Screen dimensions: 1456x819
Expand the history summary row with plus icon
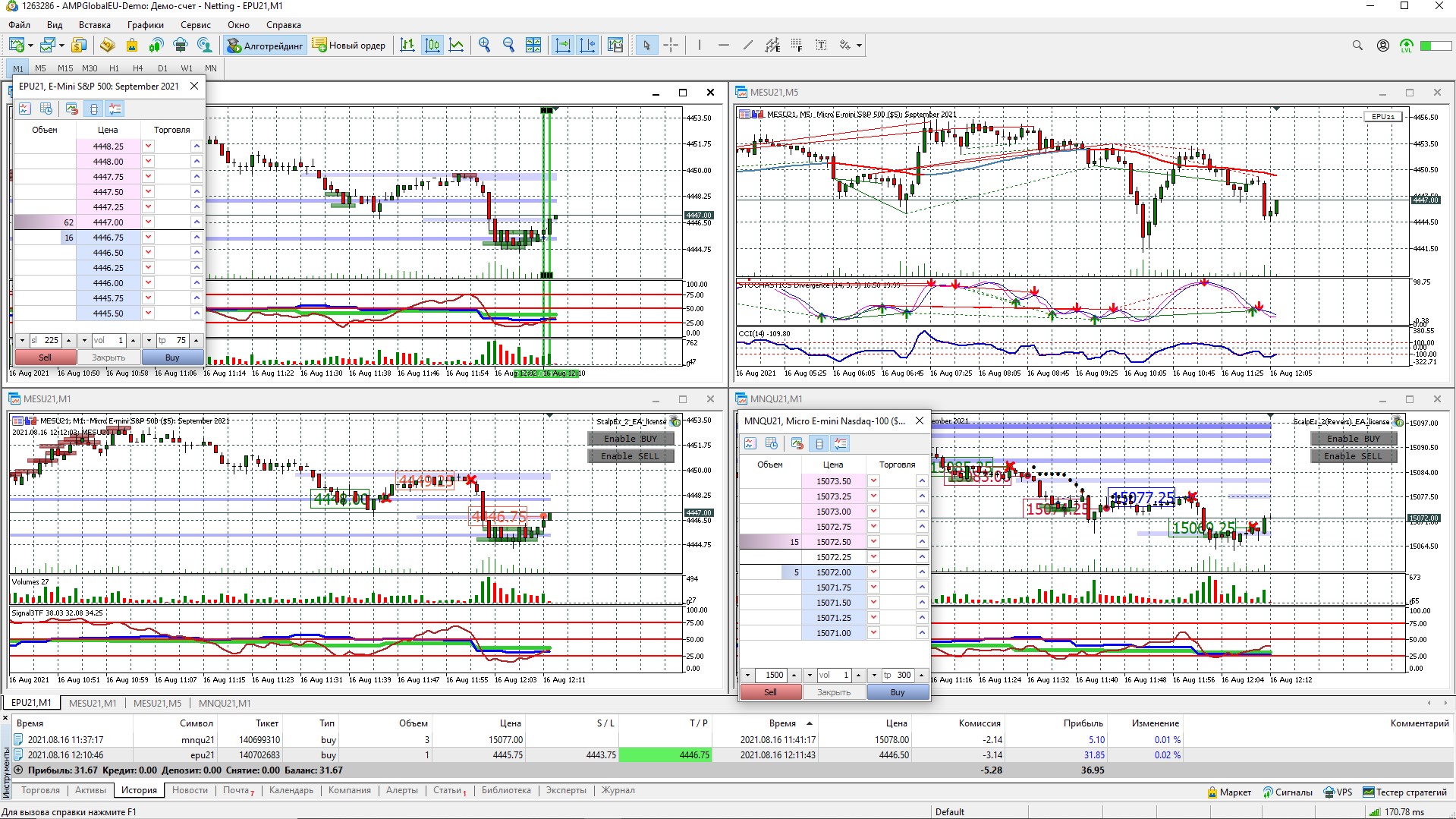point(18,770)
